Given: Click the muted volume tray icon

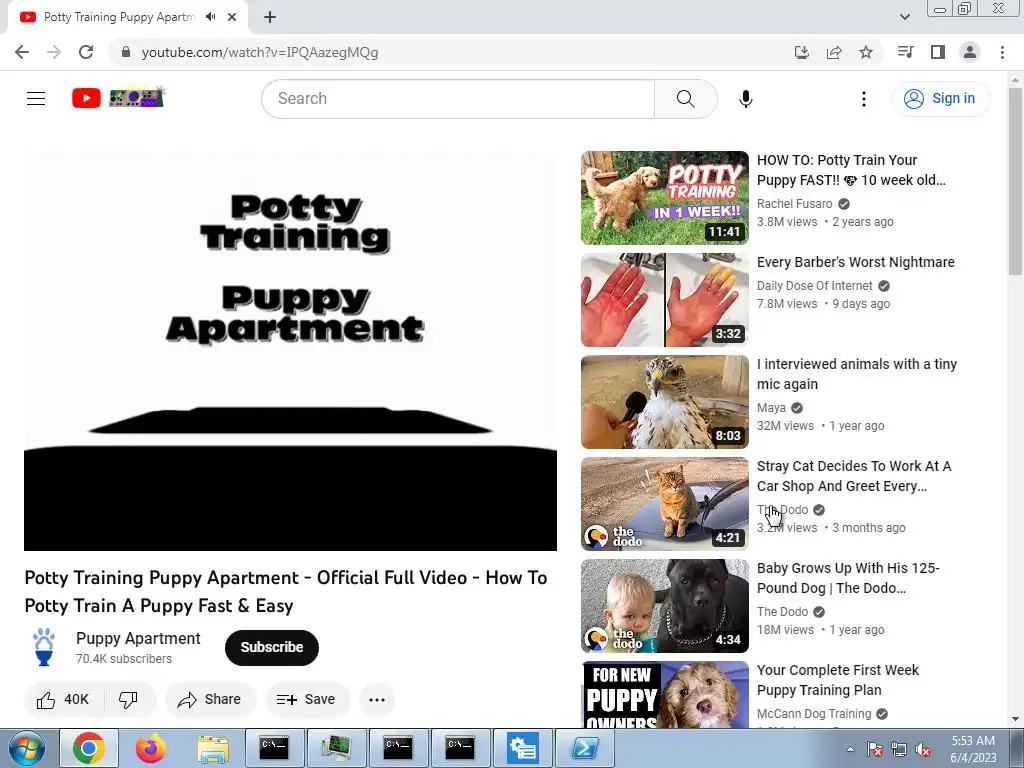Looking at the screenshot, I should click(x=923, y=750).
